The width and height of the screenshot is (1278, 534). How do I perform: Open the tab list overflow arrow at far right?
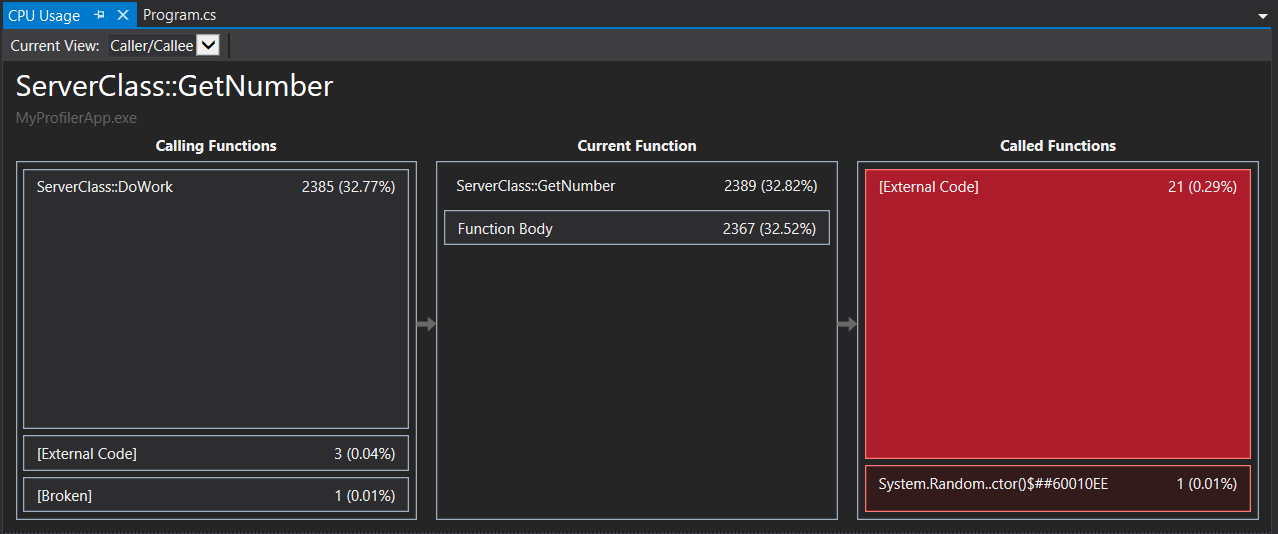coord(1262,17)
